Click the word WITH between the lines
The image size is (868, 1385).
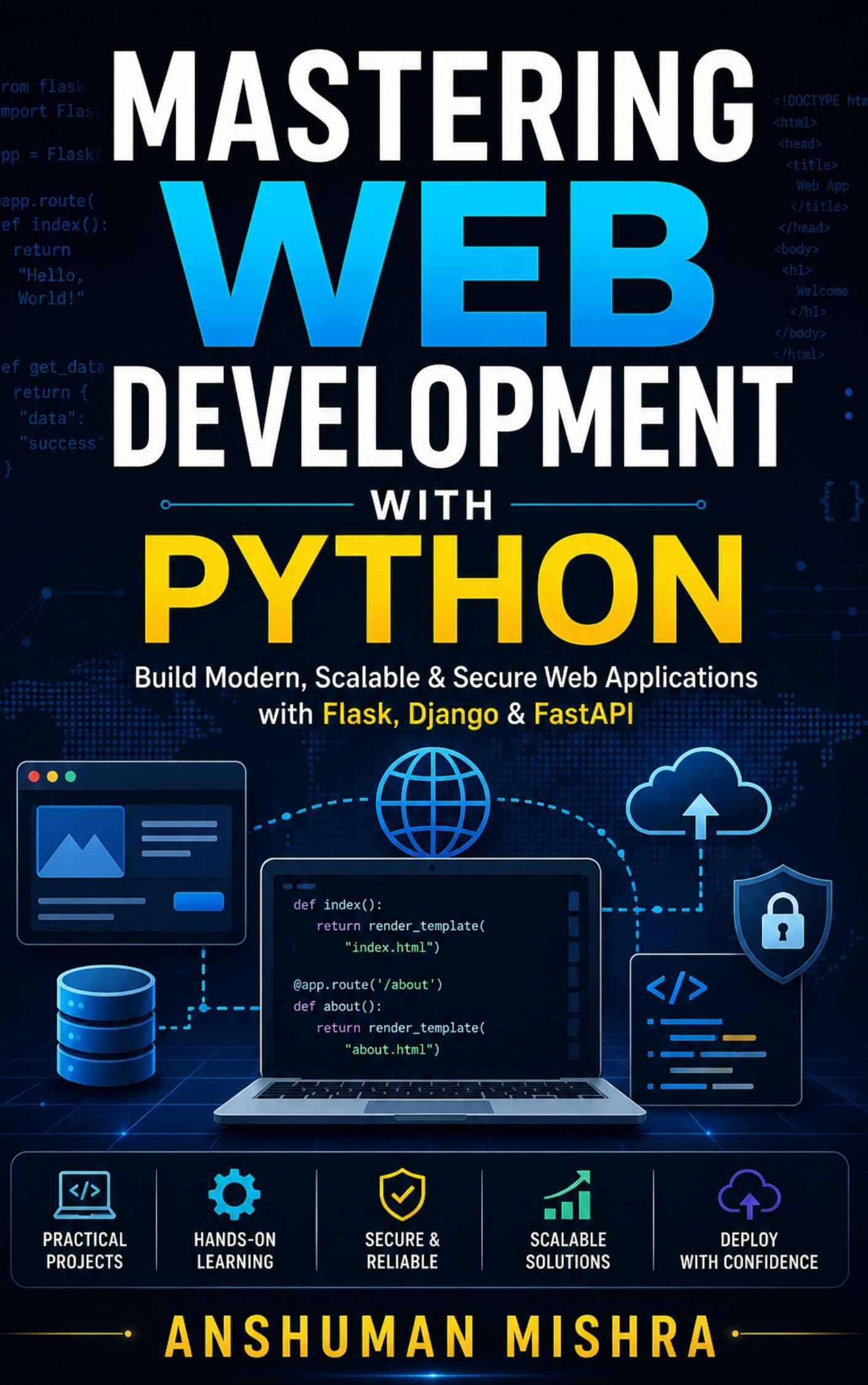coord(432,505)
